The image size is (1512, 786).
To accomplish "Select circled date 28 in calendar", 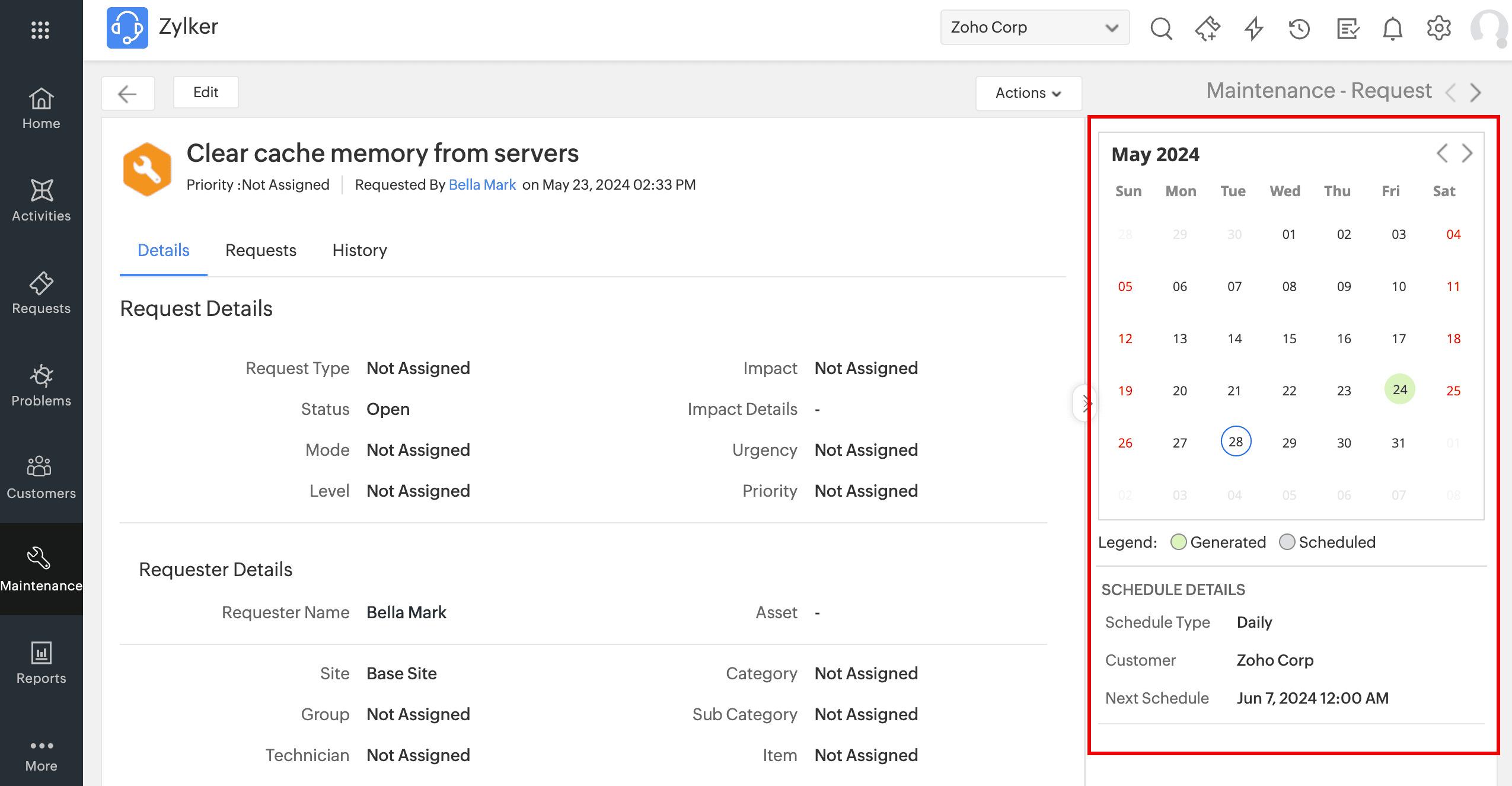I will (x=1236, y=442).
